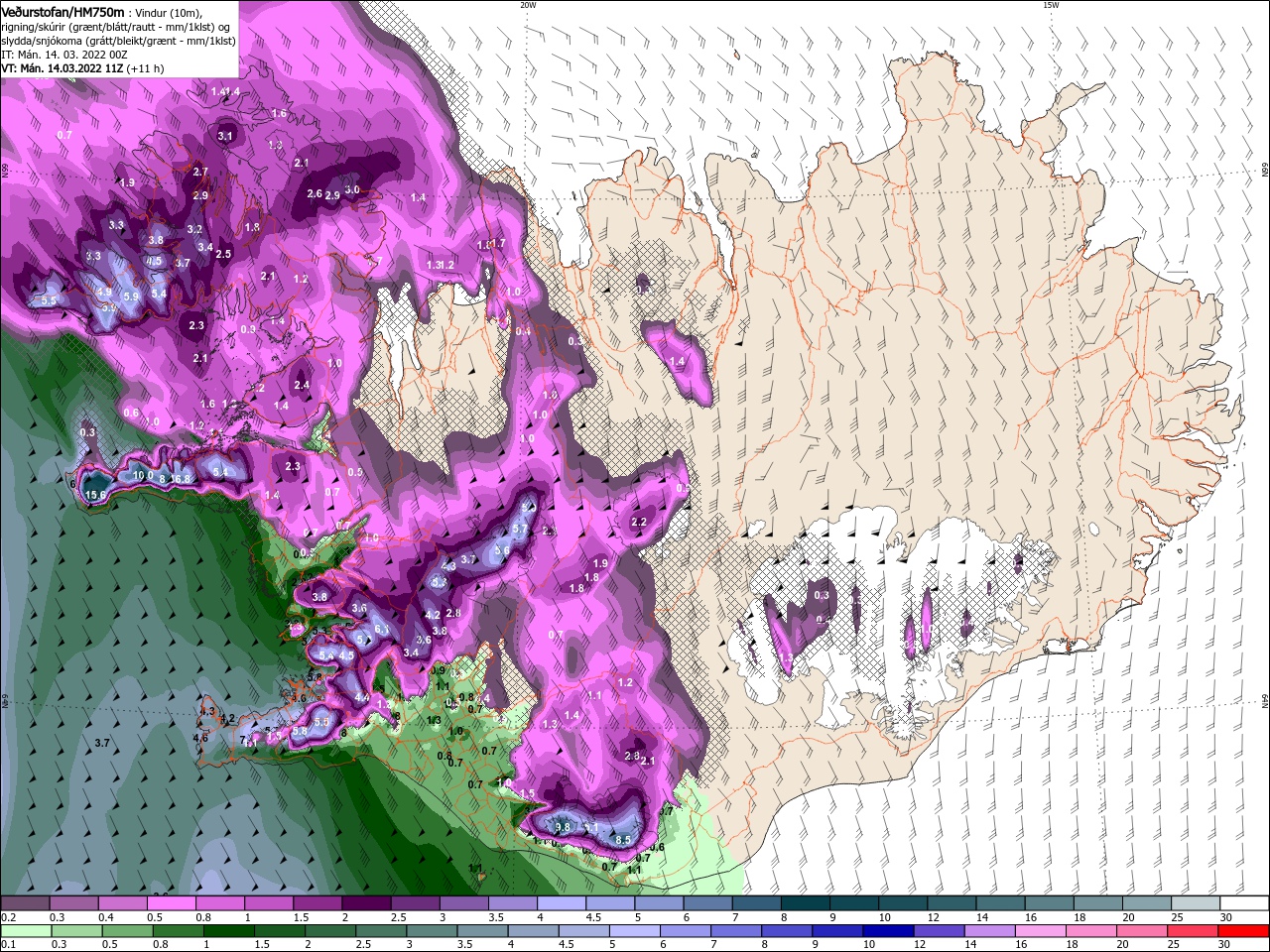Click the darkest purple 2–2.5 snow legend swatch

pos(366,903)
